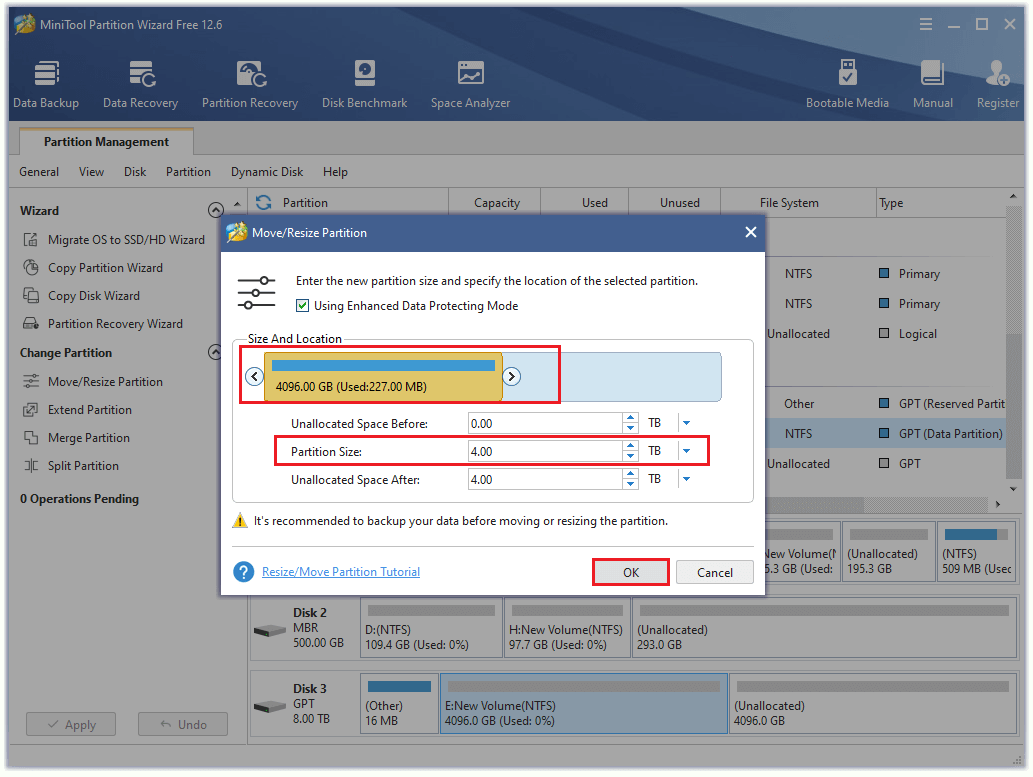Select Disk 3 E:New Volume(NTFS) block
The width and height of the screenshot is (1033, 777).
(584, 703)
